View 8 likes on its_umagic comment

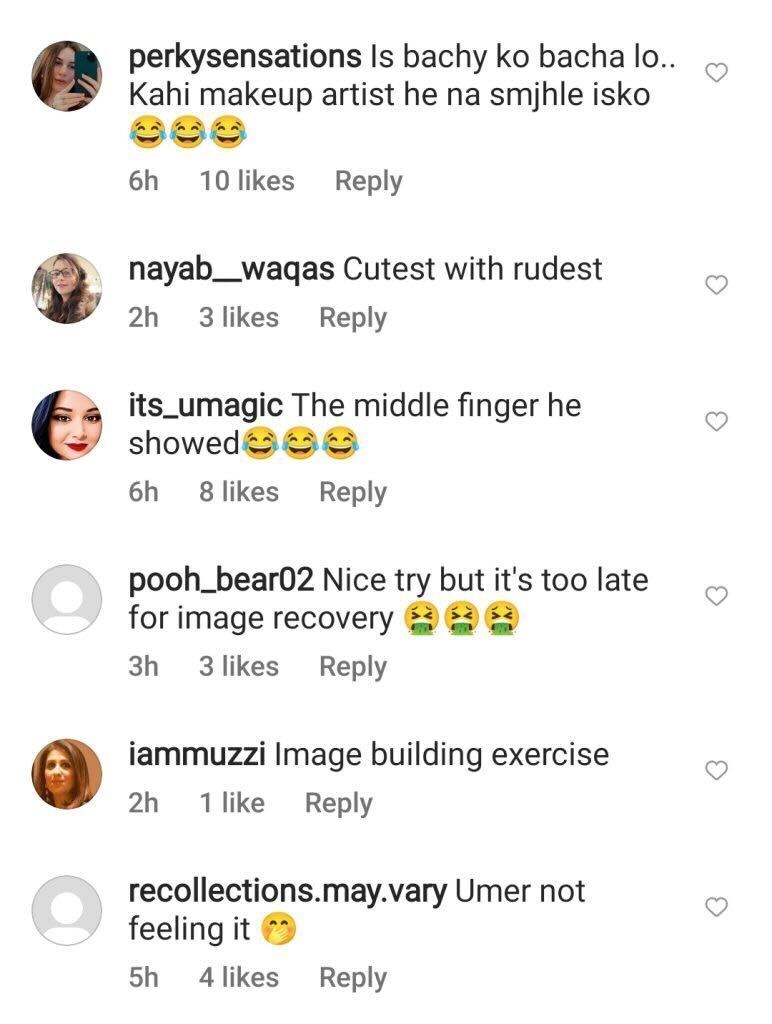239,492
